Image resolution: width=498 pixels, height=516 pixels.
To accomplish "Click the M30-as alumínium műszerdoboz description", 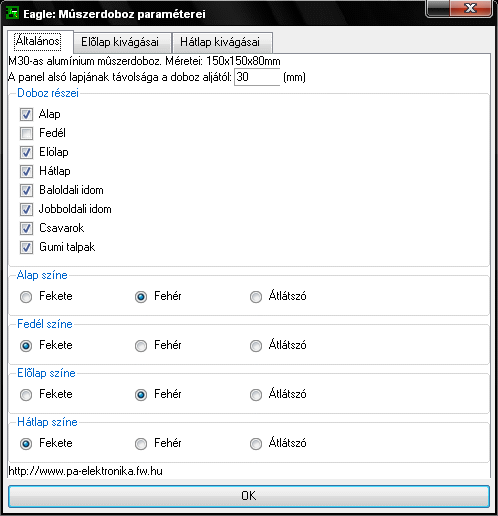I will [x=144, y=61].
